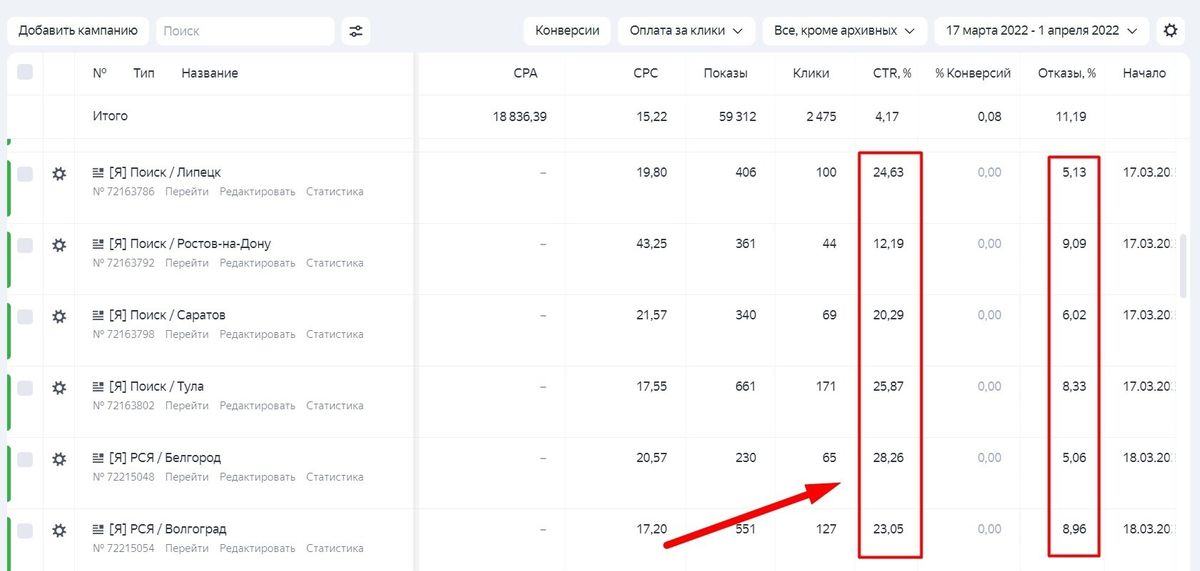
Task: Click Показы value 230 in Белгород row
Action: pos(745,458)
